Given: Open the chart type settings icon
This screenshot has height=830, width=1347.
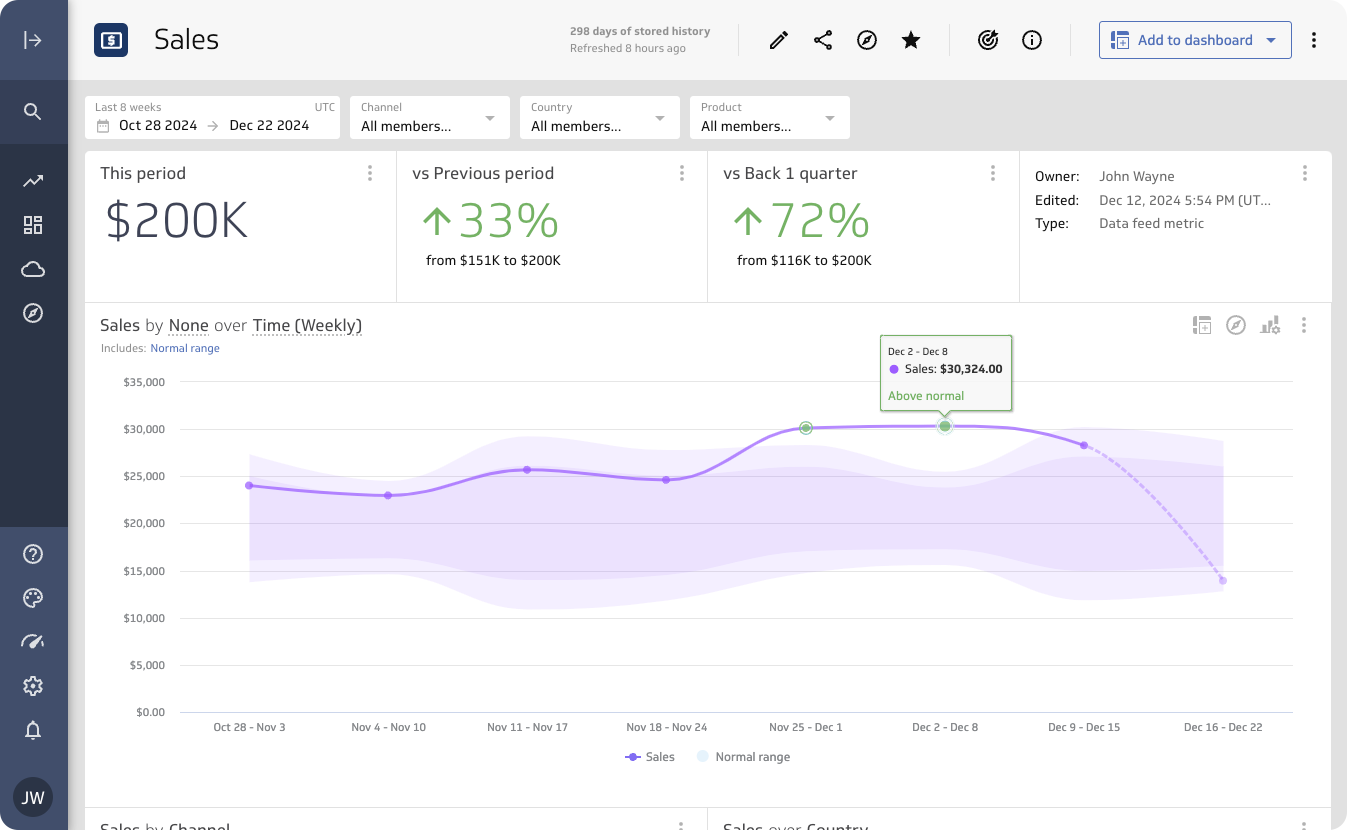Looking at the screenshot, I should tap(1270, 325).
